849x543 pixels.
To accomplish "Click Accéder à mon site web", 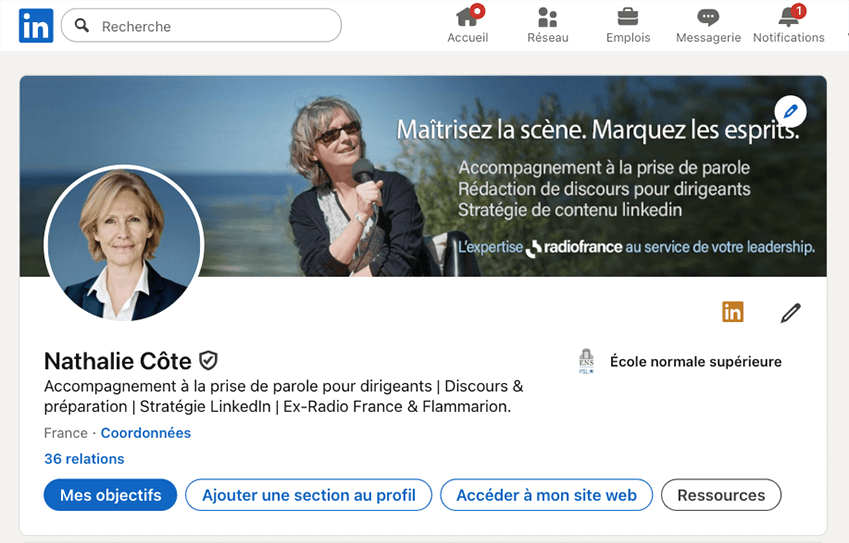I will pos(546,495).
